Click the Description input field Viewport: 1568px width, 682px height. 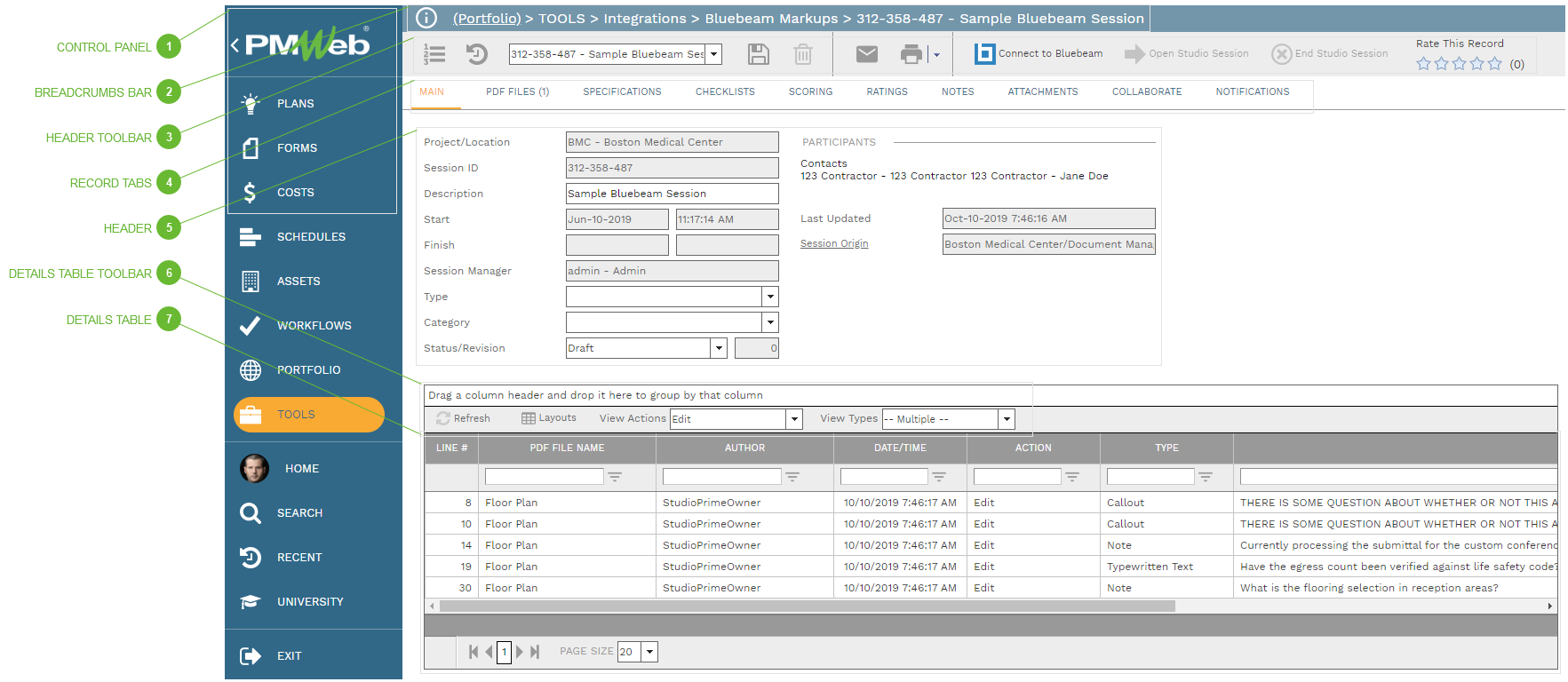point(673,194)
